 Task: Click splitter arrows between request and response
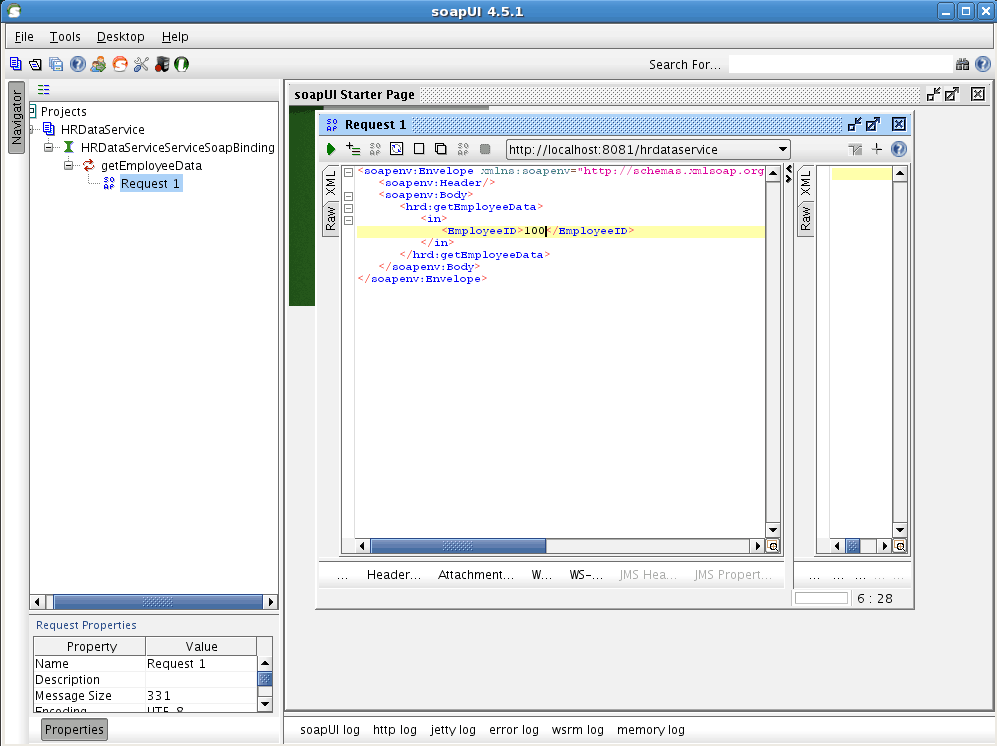pyautogui.click(x=789, y=174)
